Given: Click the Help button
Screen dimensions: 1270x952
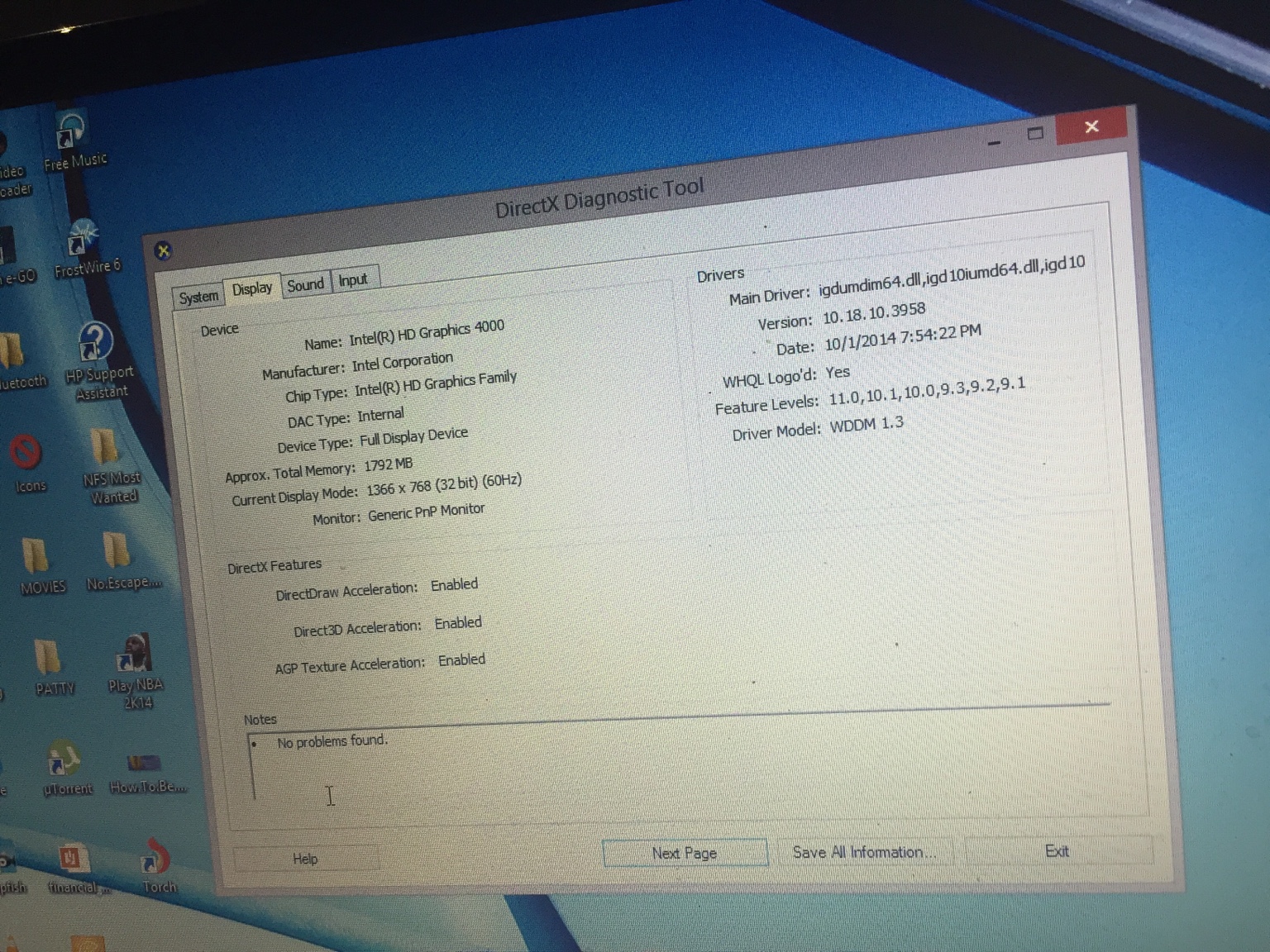Looking at the screenshot, I should pos(305,859).
